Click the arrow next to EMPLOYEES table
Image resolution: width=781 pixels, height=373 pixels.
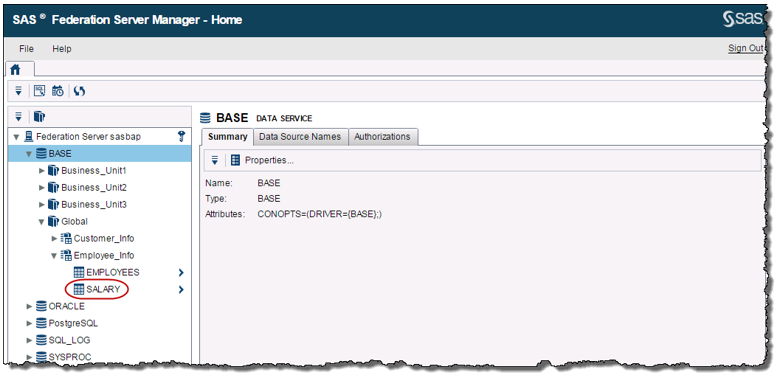click(181, 272)
